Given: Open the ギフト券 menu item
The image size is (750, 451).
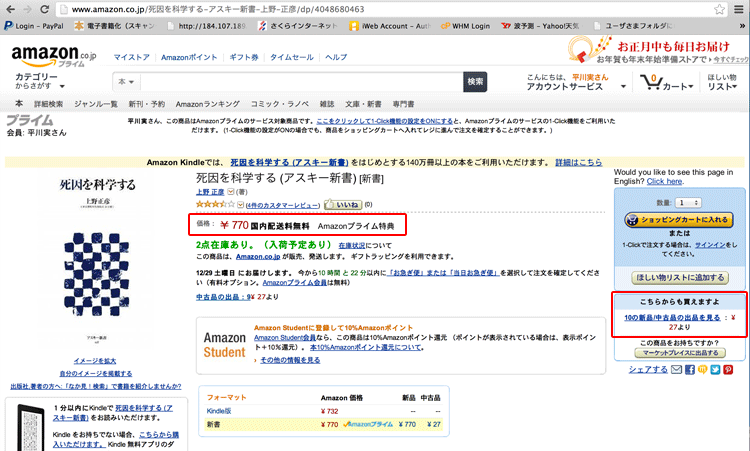Looking at the screenshot, I should click(244, 57).
